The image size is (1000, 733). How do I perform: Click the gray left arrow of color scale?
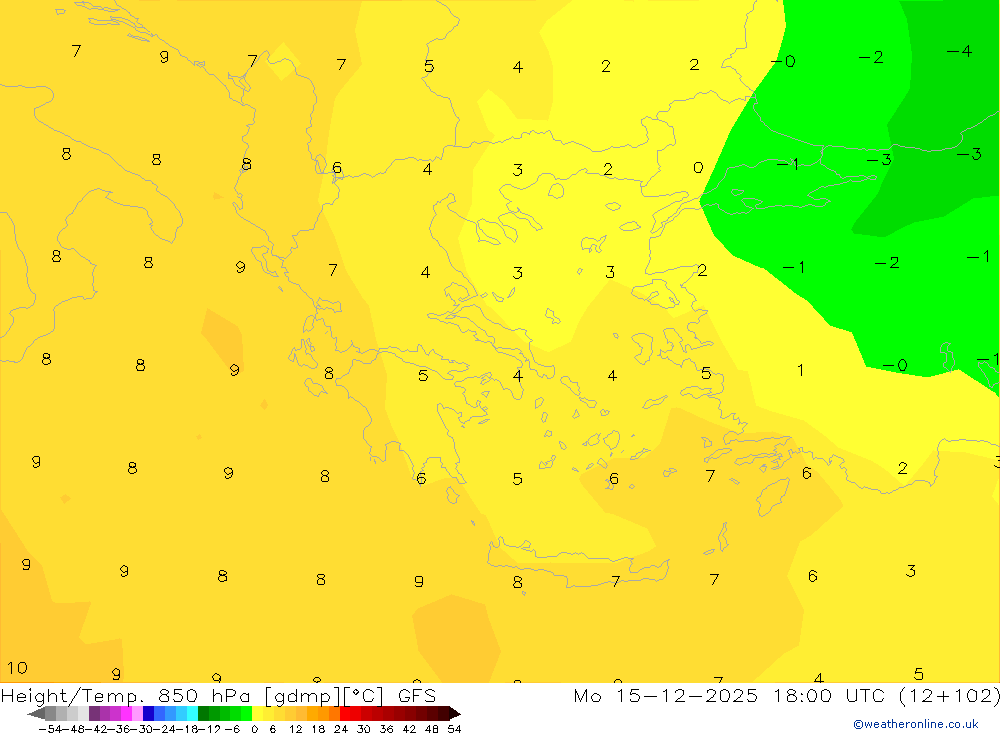pyautogui.click(x=36, y=713)
